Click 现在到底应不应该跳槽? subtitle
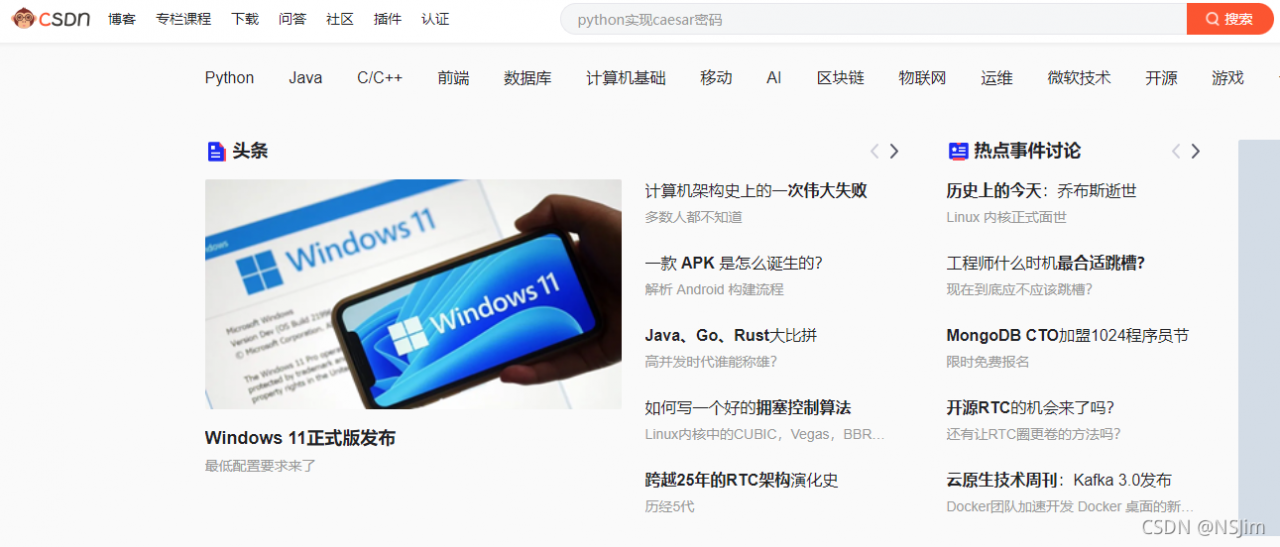This screenshot has width=1280, height=547. (x=1019, y=290)
